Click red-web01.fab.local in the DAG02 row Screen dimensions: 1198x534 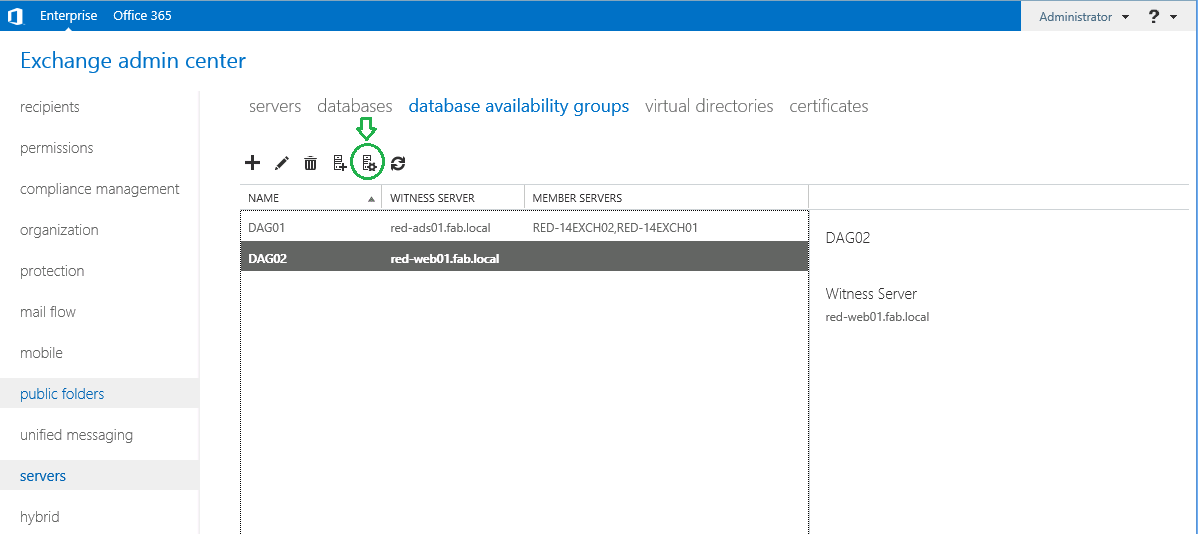pos(444,258)
